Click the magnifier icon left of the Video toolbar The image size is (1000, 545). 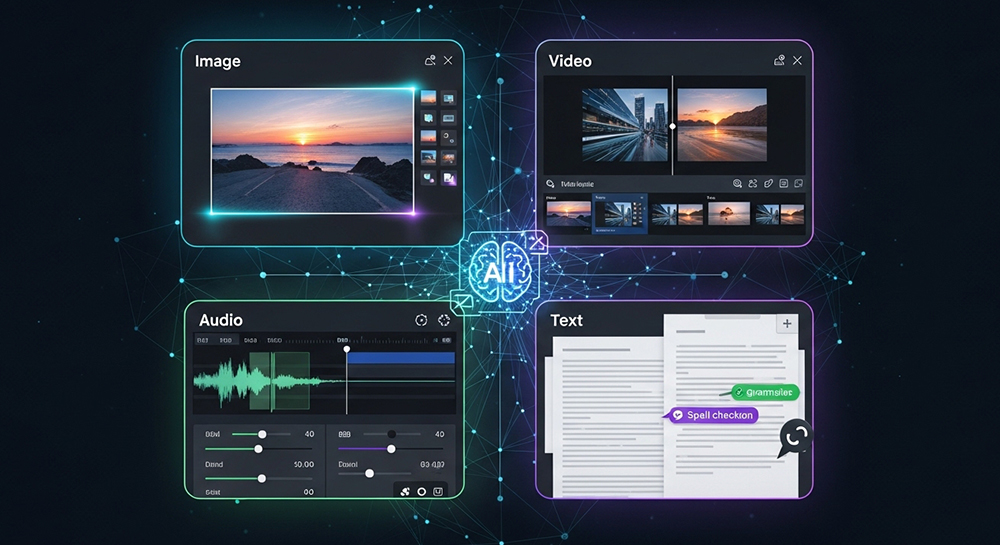549,184
